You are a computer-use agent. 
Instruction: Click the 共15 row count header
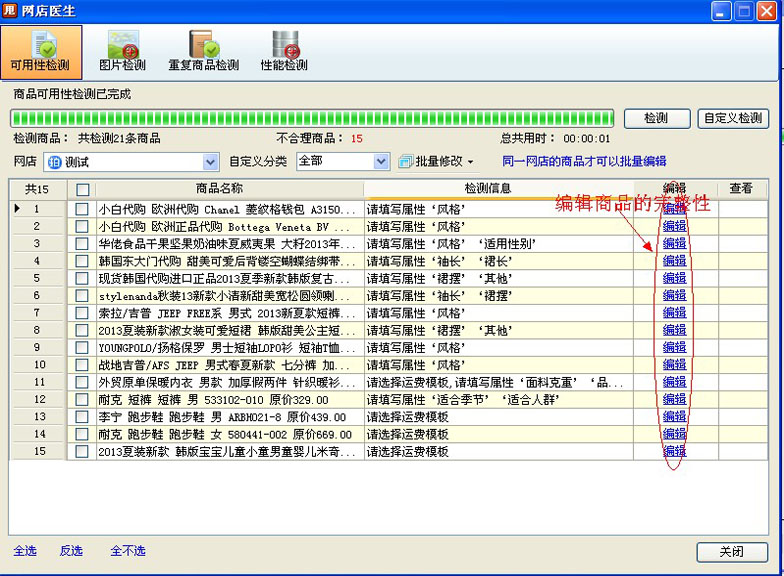click(37, 190)
